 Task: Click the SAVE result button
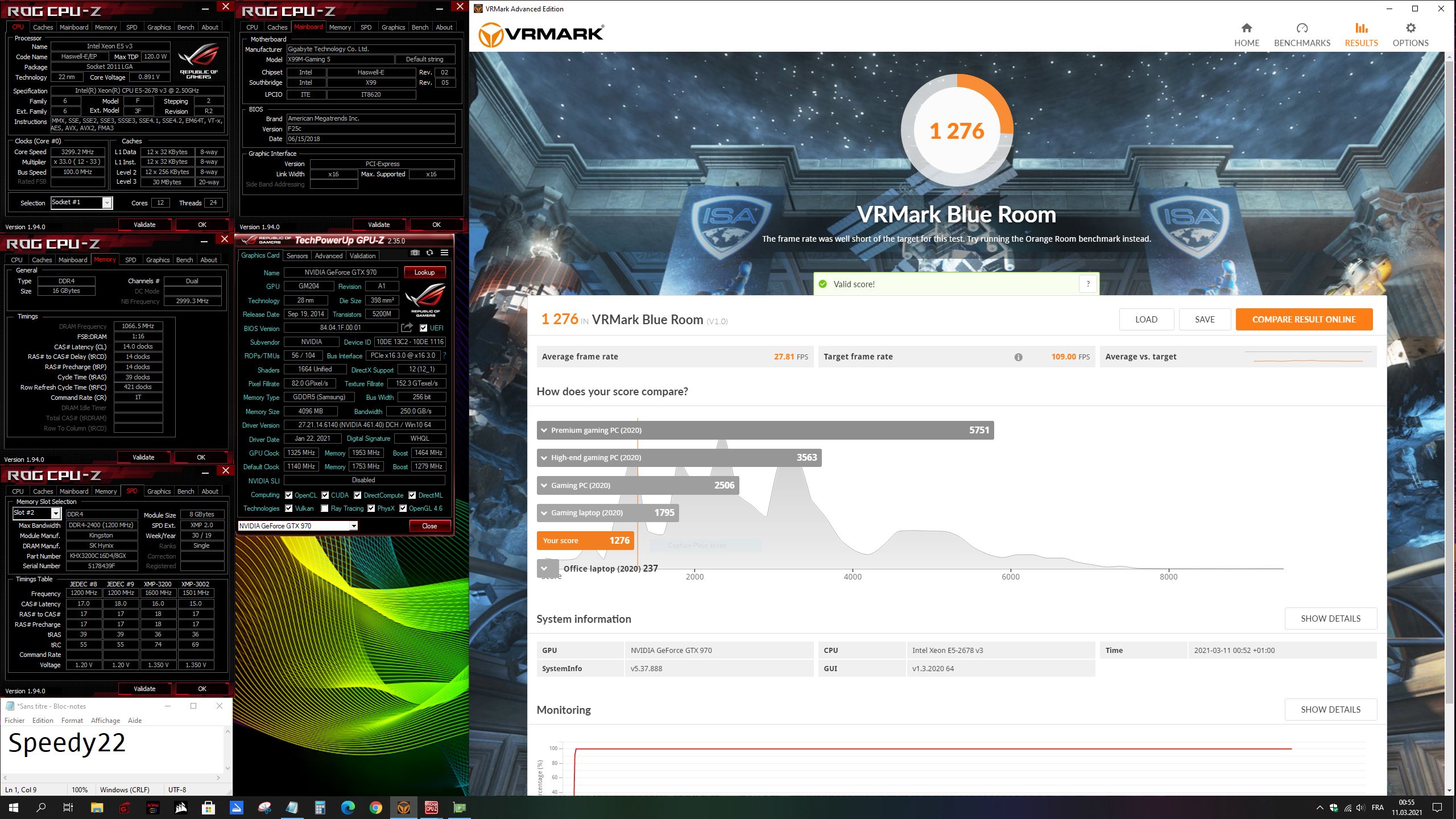[x=1205, y=319]
